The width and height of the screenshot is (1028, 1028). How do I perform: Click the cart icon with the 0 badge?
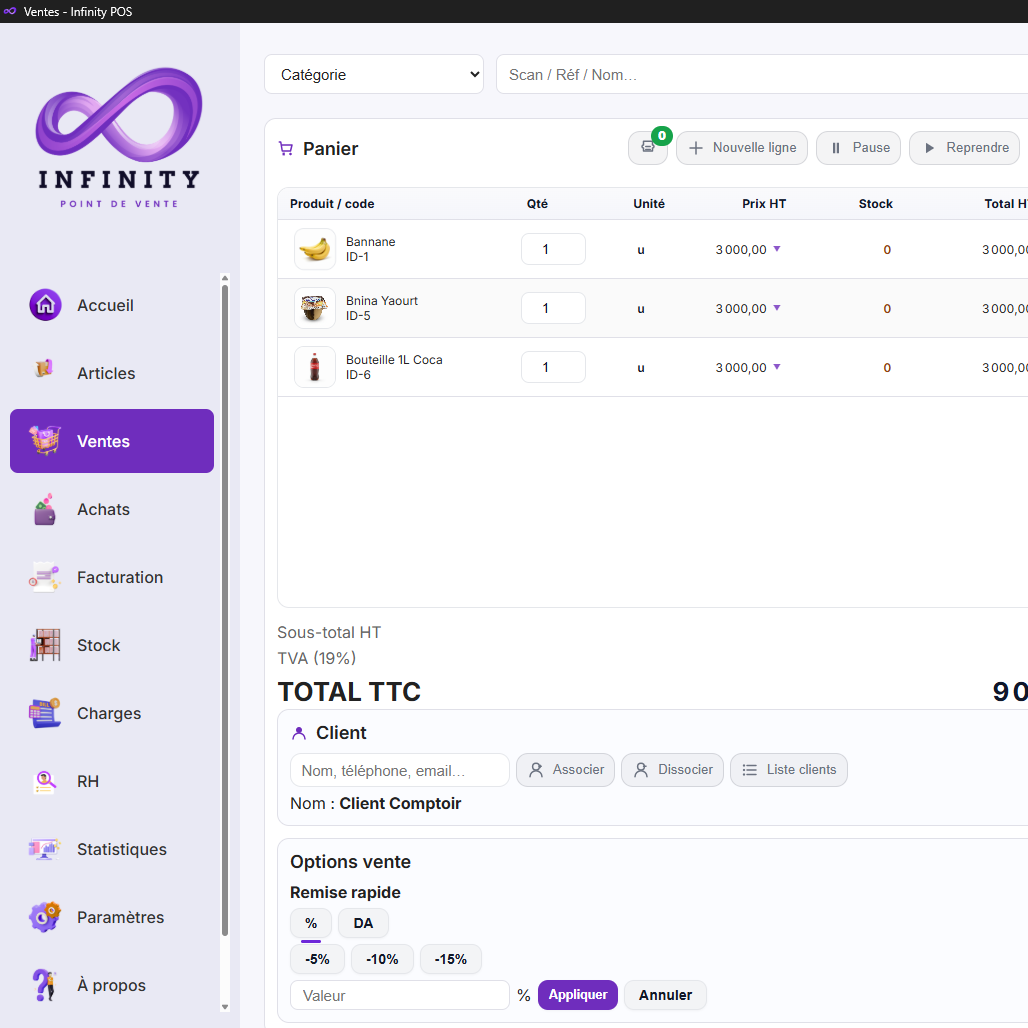[x=648, y=147]
